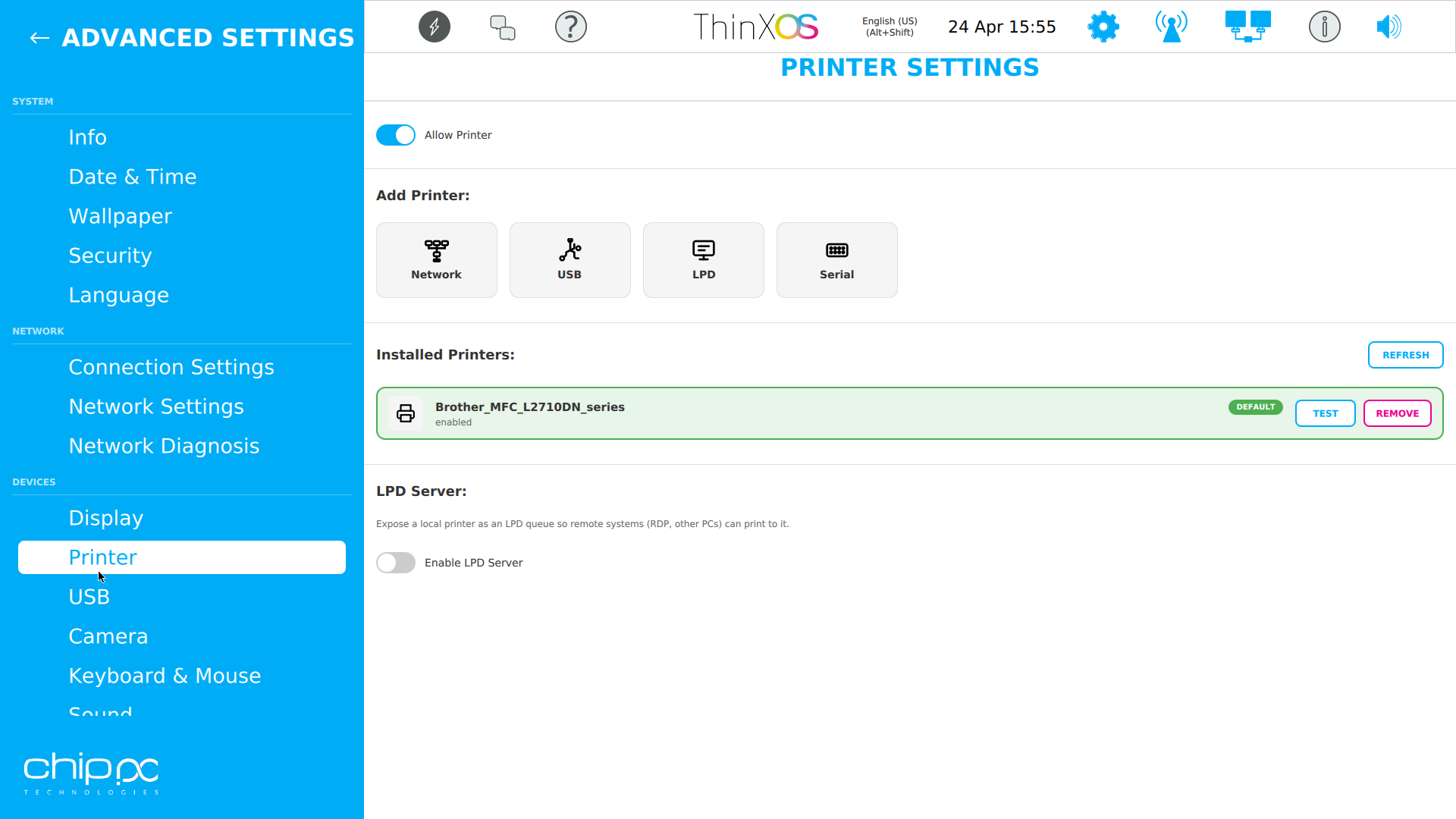Open the system information icon
This screenshot has height=819, width=1456.
pos(1324,27)
